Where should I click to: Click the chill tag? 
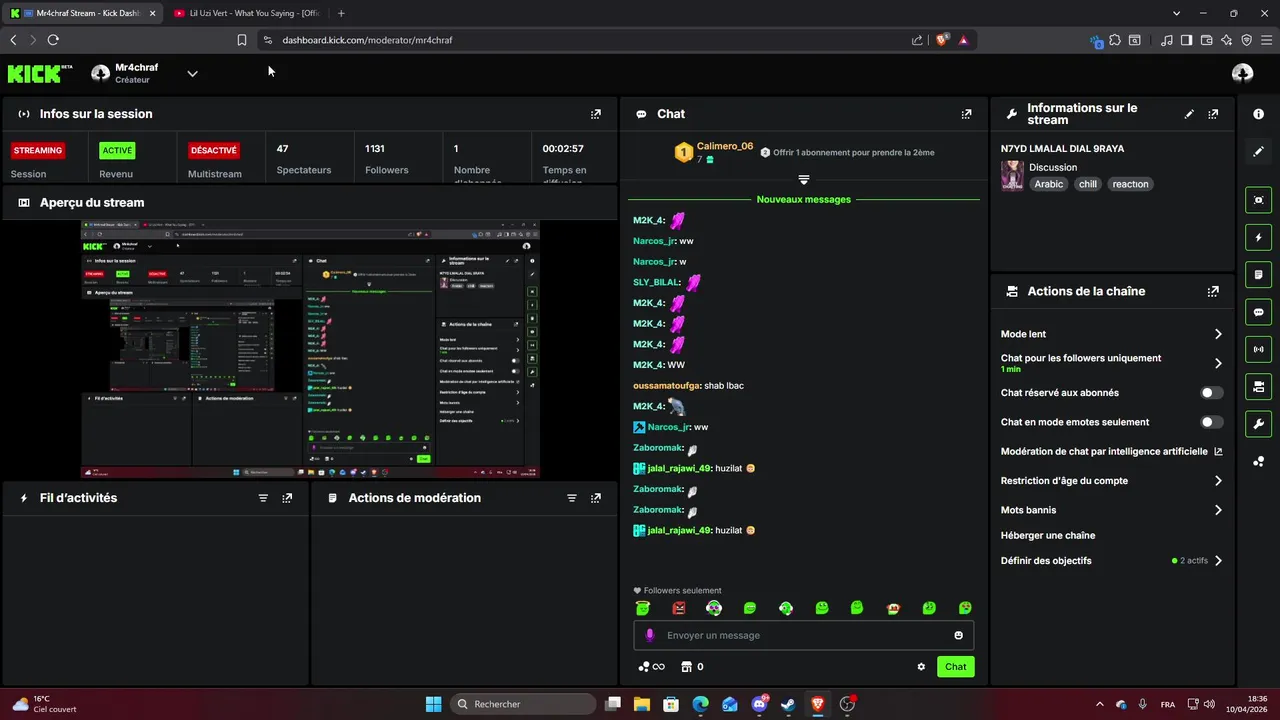coord(1088,184)
